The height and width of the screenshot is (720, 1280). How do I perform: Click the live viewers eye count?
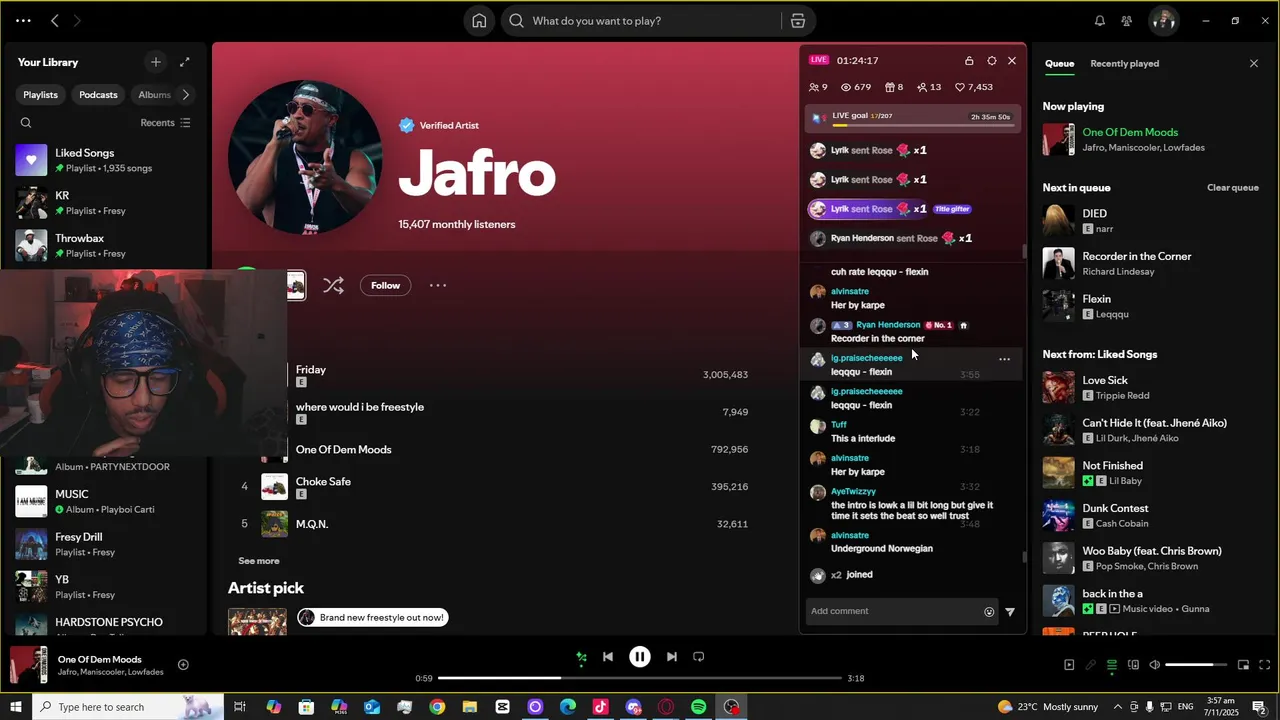coord(856,87)
